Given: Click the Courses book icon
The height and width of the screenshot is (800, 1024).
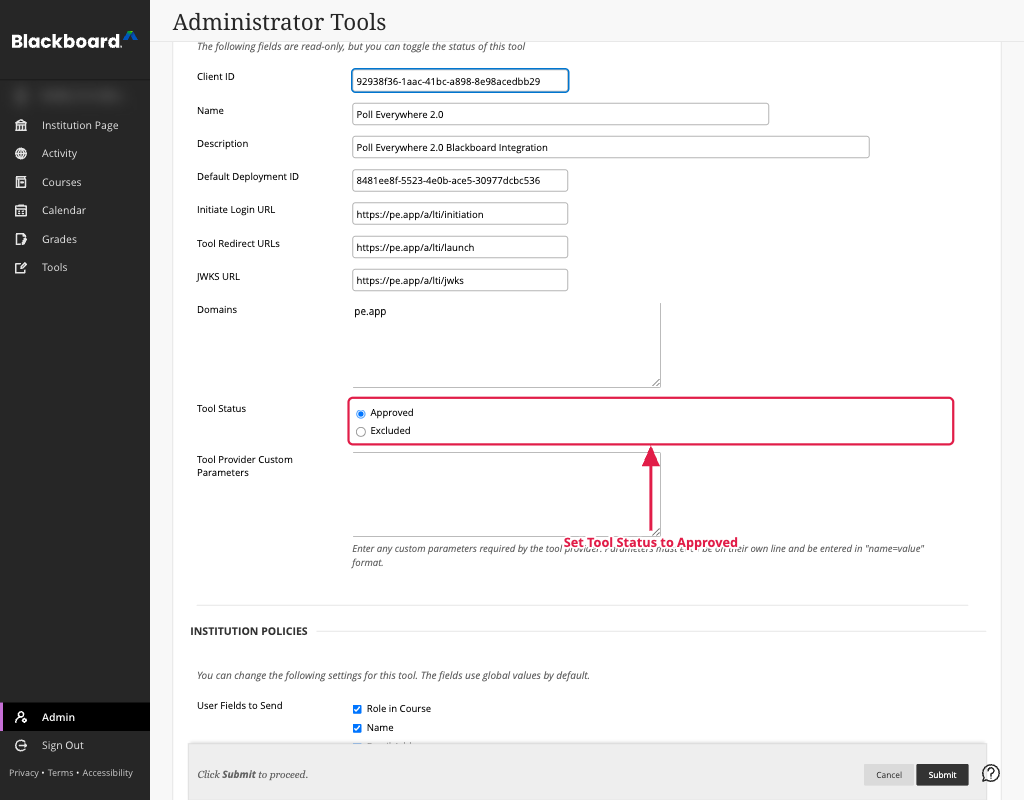Looking at the screenshot, I should tap(21, 182).
